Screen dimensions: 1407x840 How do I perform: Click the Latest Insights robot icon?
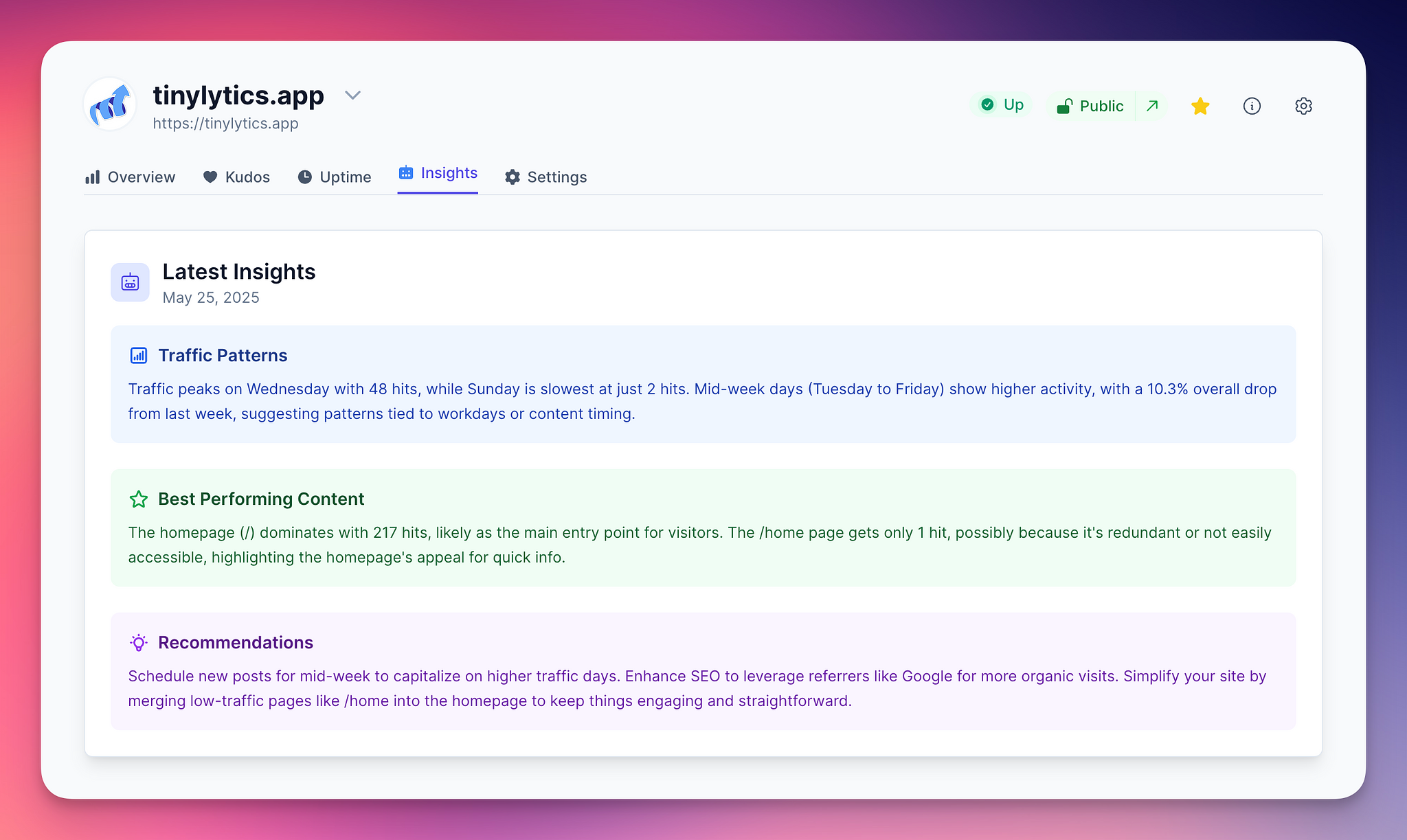(x=130, y=282)
